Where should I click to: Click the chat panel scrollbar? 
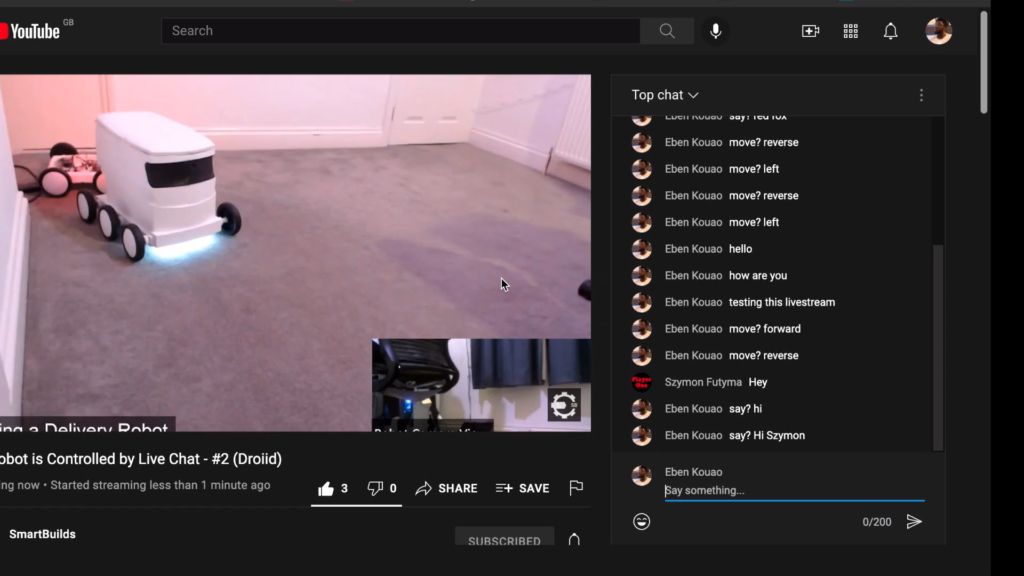tap(938, 347)
